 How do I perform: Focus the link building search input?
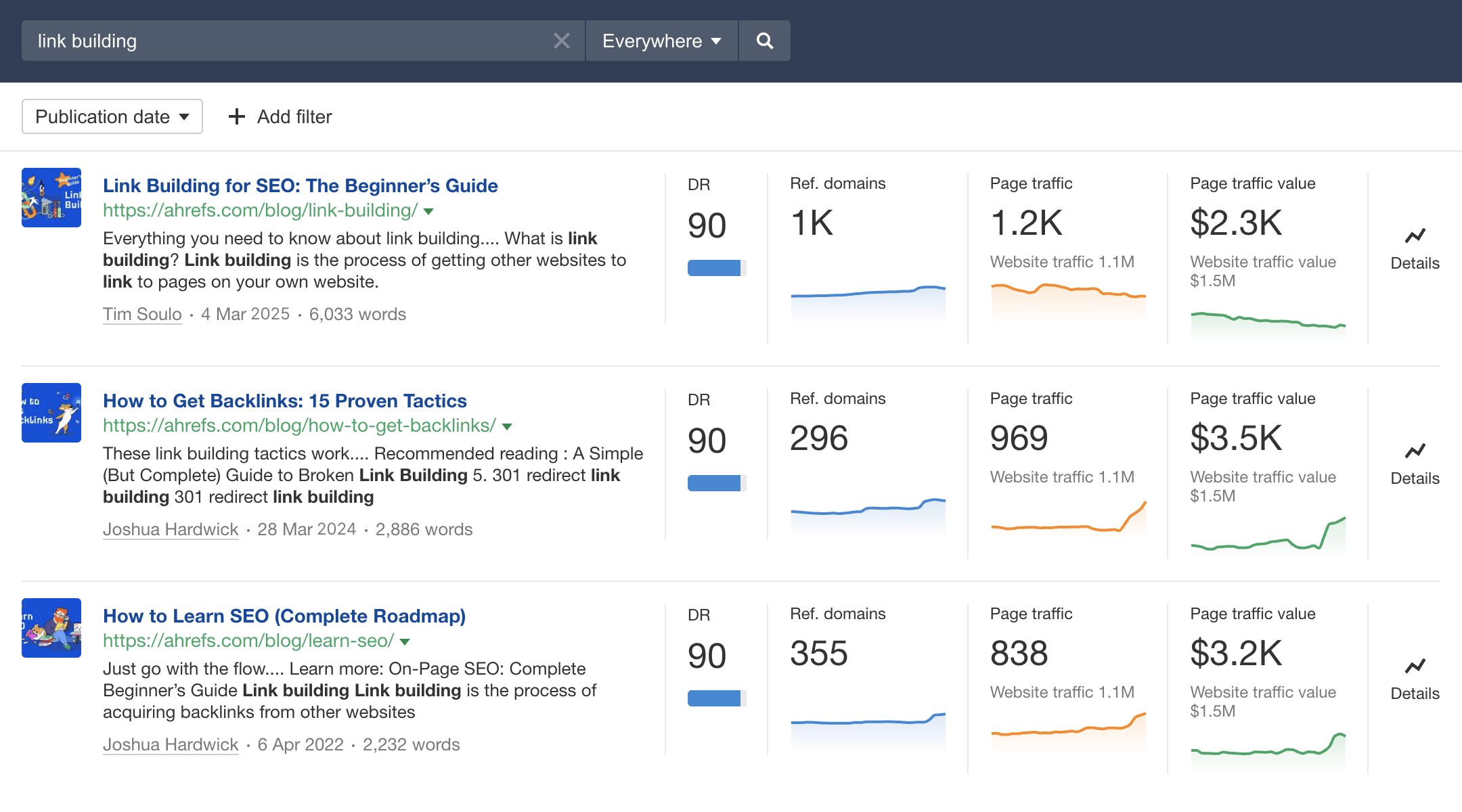pos(284,41)
